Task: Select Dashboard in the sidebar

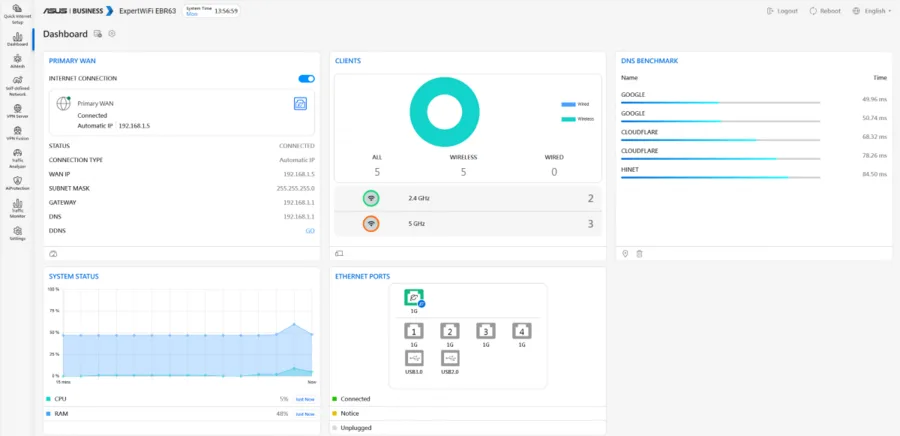Action: 17,40
